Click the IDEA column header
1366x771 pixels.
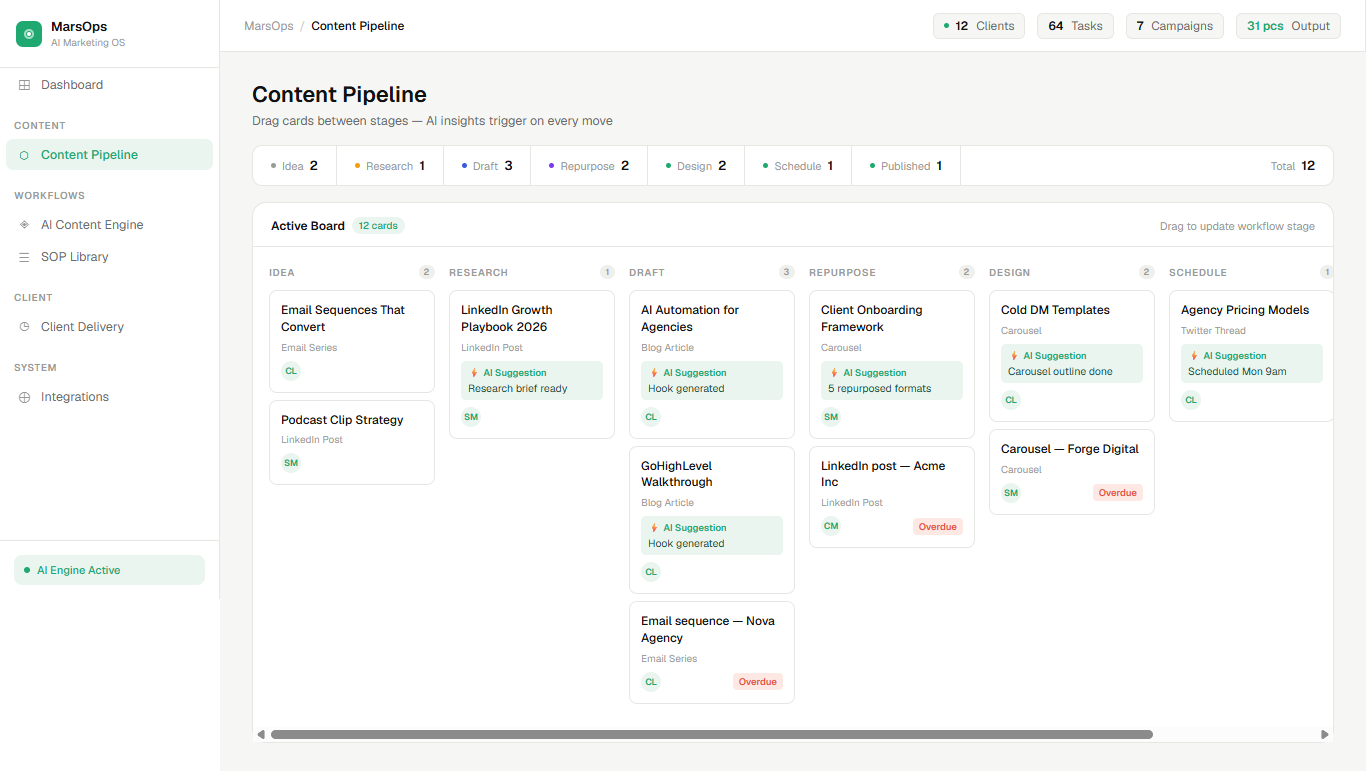282,272
